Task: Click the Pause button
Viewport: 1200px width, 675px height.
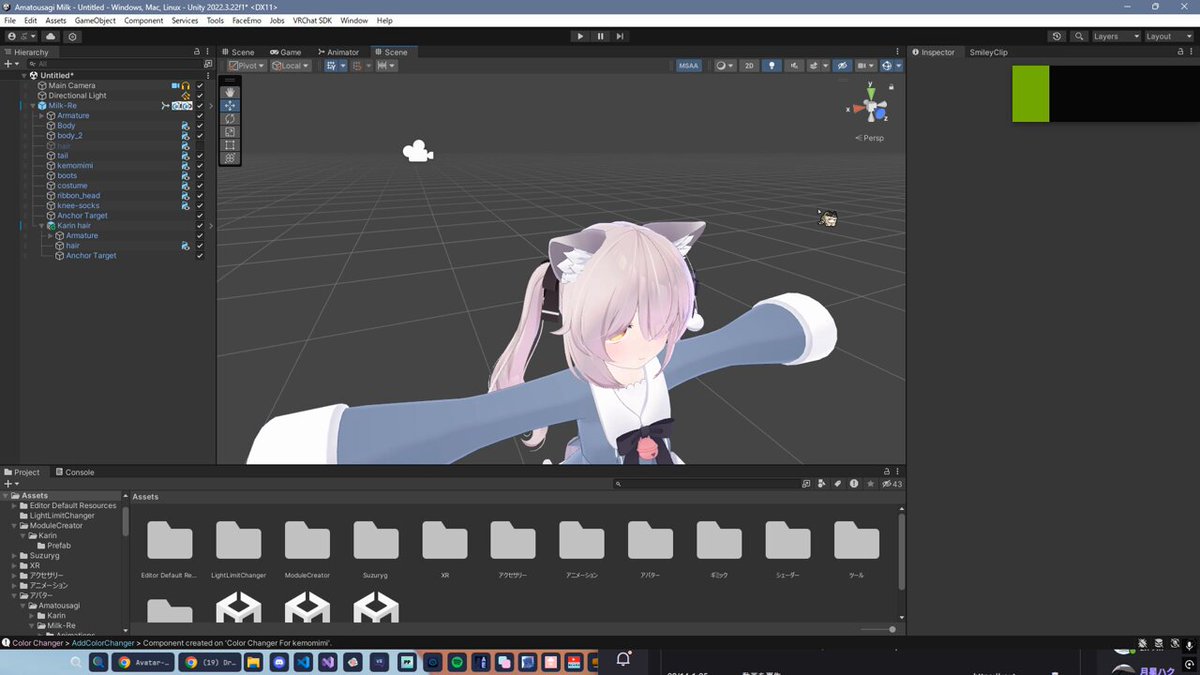Action: [600, 36]
